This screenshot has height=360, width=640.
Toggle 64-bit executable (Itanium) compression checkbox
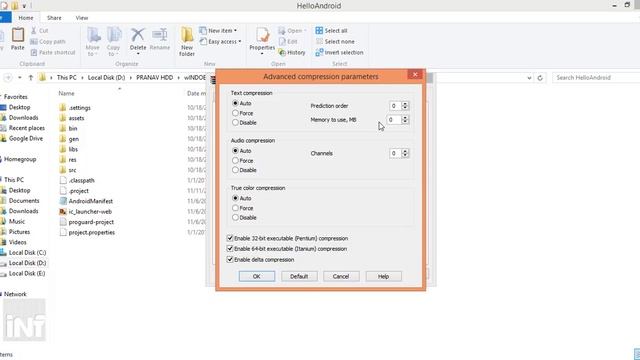click(x=230, y=249)
